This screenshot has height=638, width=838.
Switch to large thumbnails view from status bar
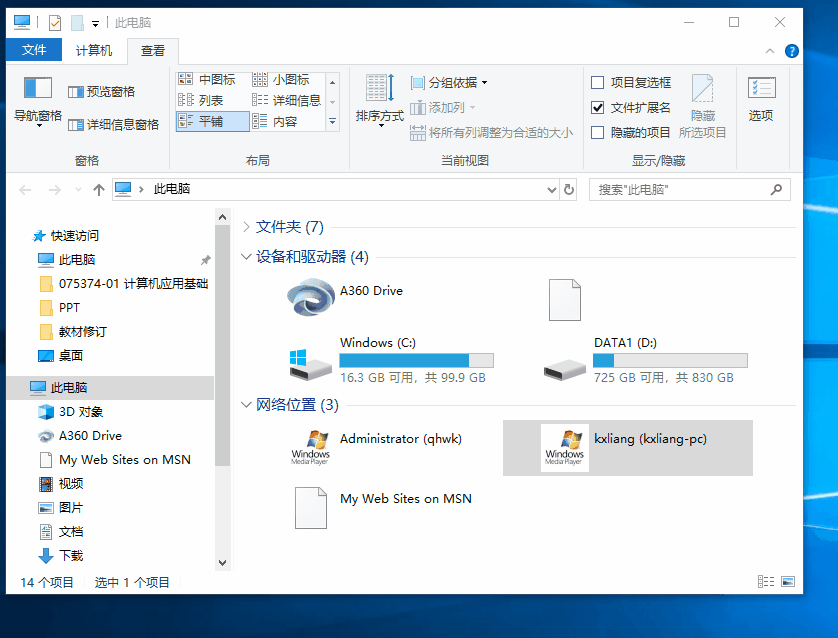click(788, 581)
